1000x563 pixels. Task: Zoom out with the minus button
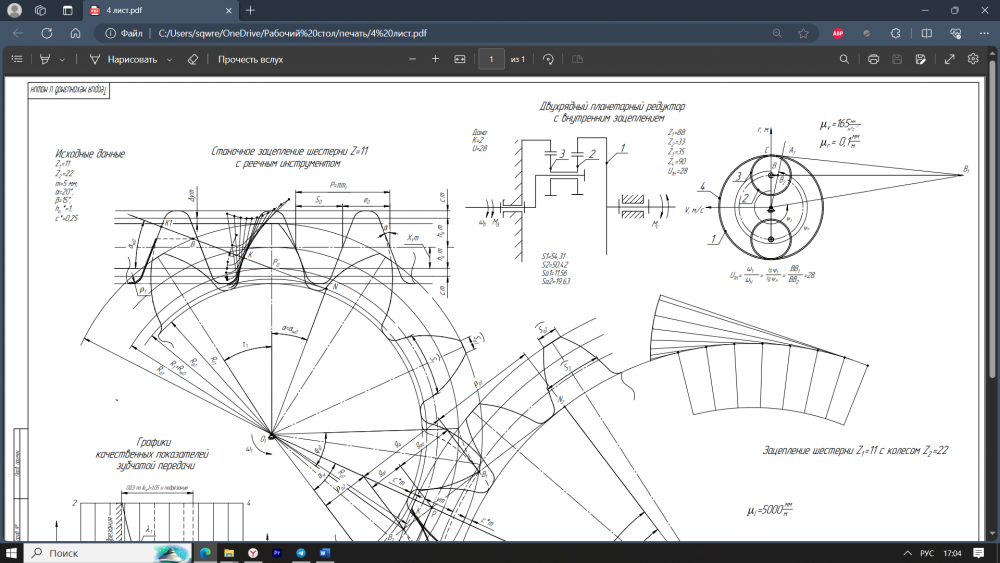coord(413,59)
